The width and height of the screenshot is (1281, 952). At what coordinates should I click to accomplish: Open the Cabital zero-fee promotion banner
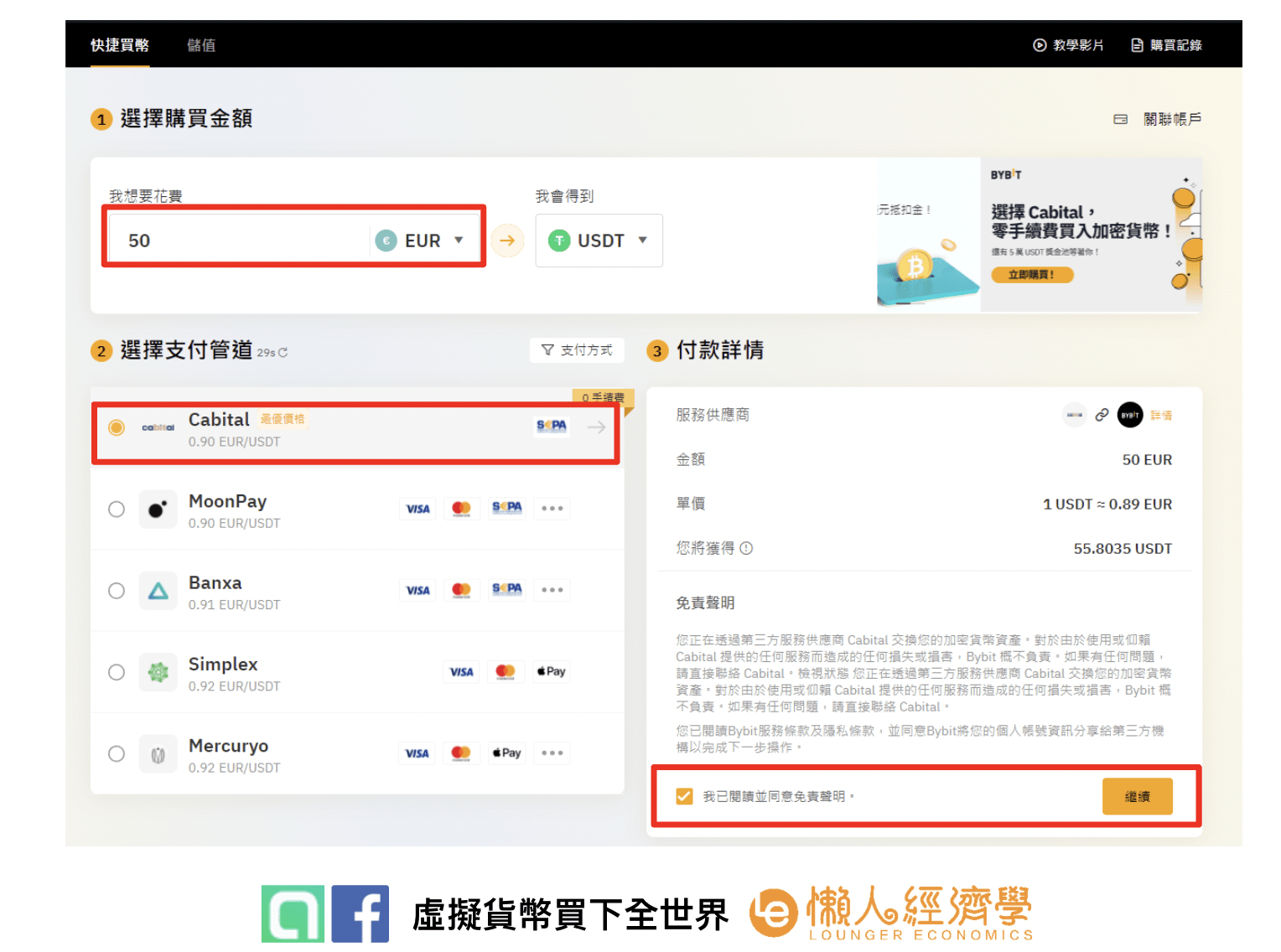point(1091,235)
